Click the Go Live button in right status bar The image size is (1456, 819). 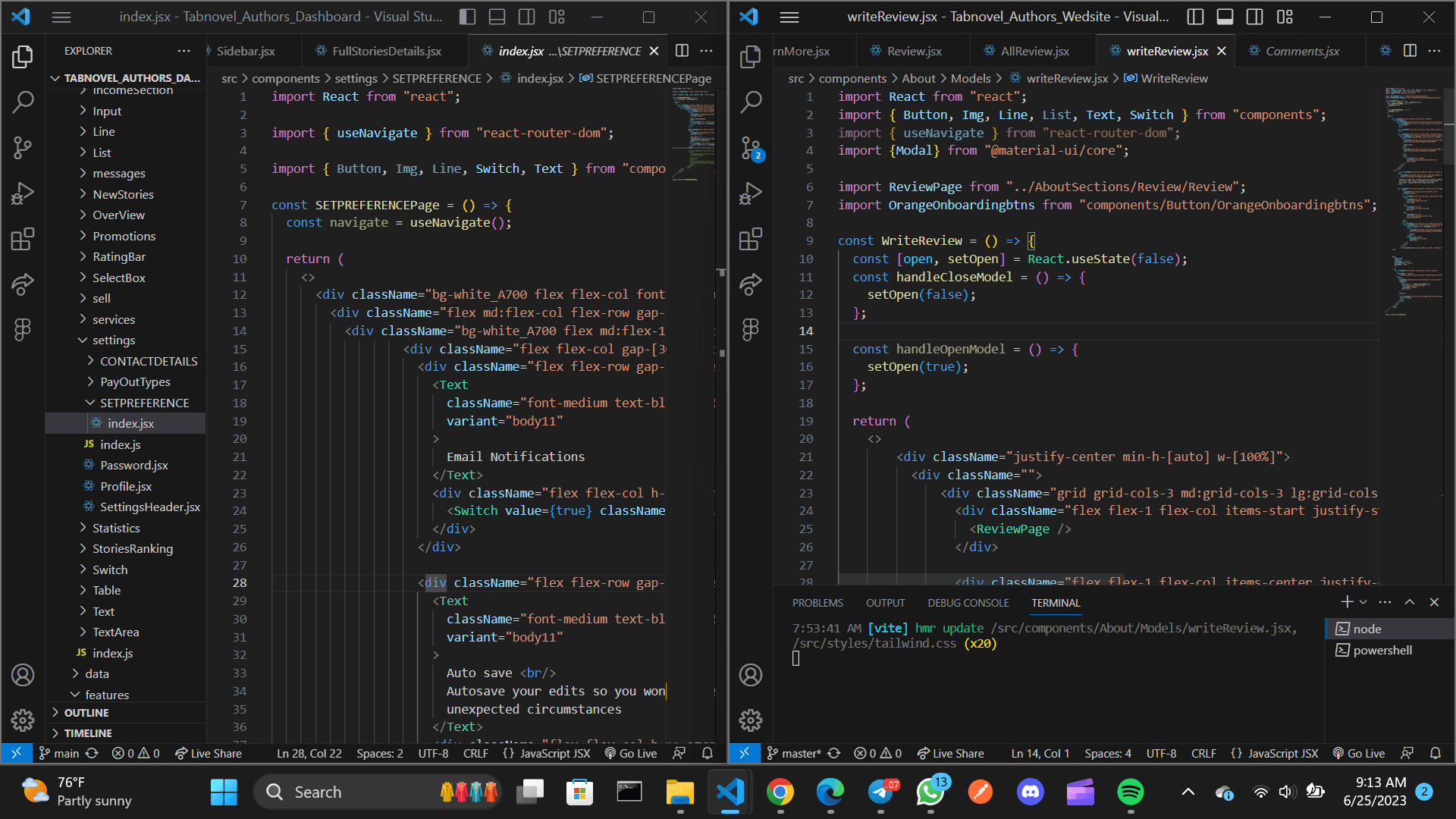(x=1359, y=753)
